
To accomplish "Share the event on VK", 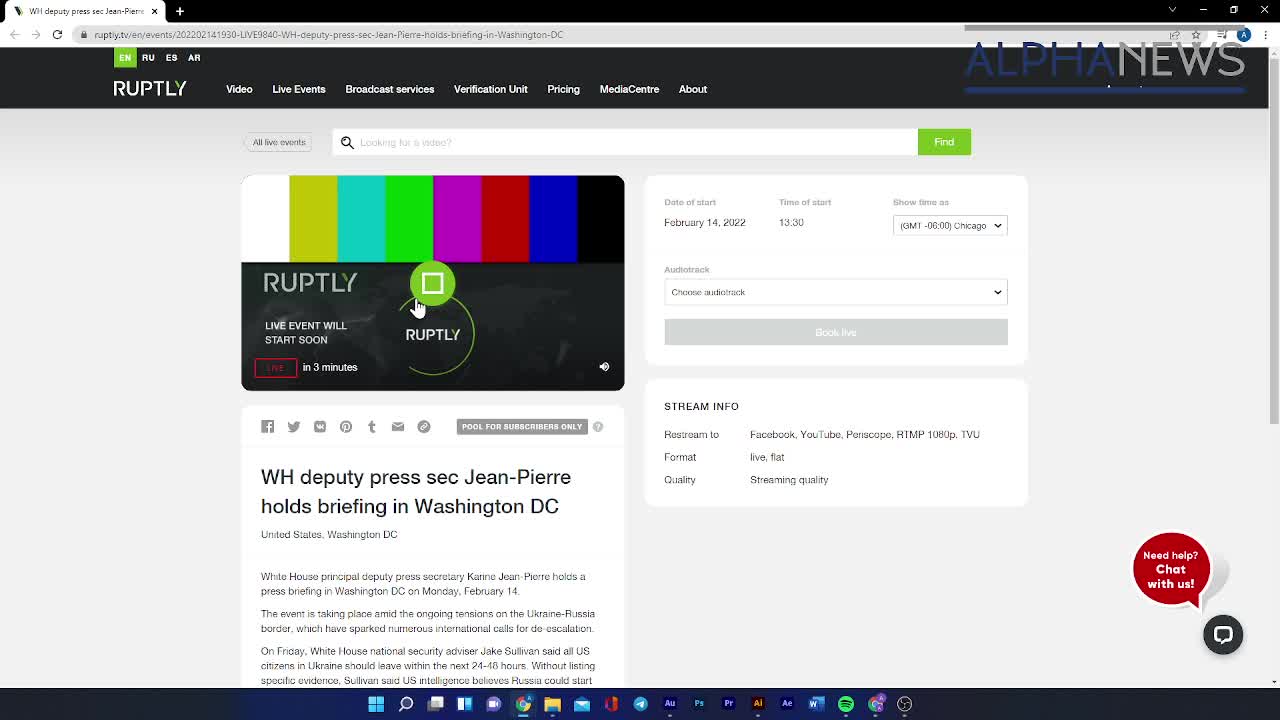I will [320, 427].
